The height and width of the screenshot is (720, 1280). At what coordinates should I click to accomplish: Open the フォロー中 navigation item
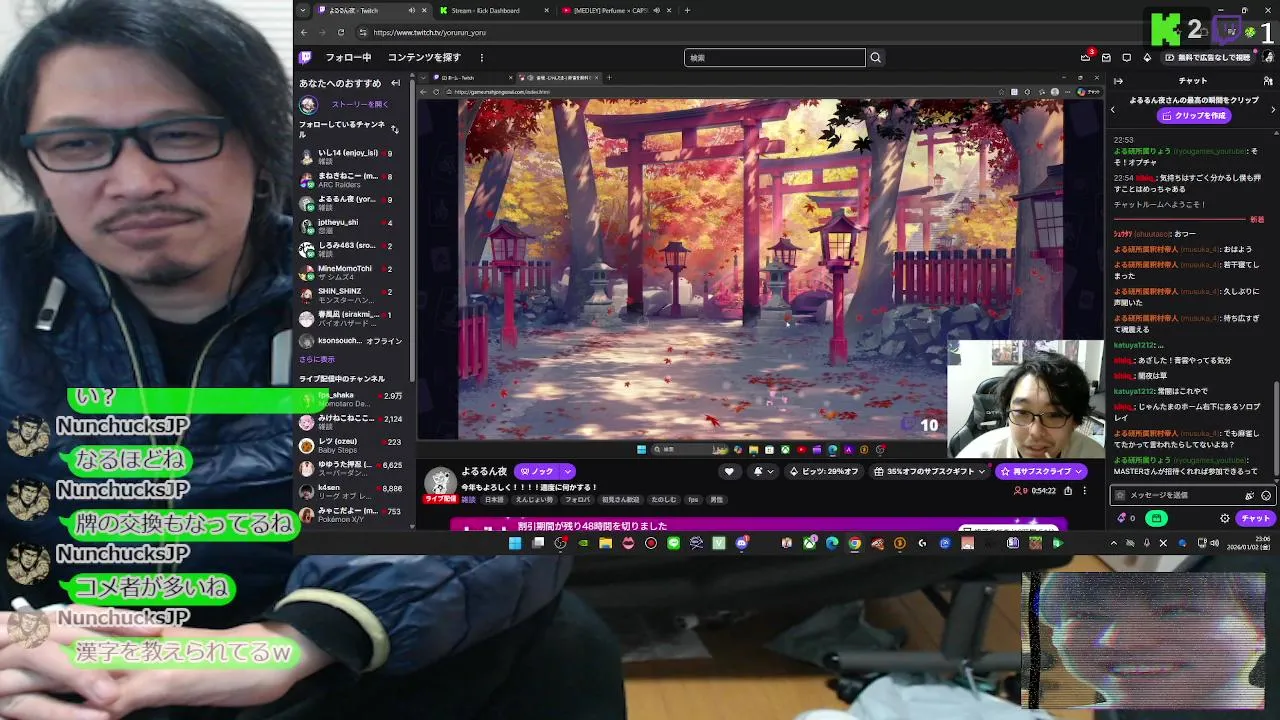pyautogui.click(x=348, y=58)
